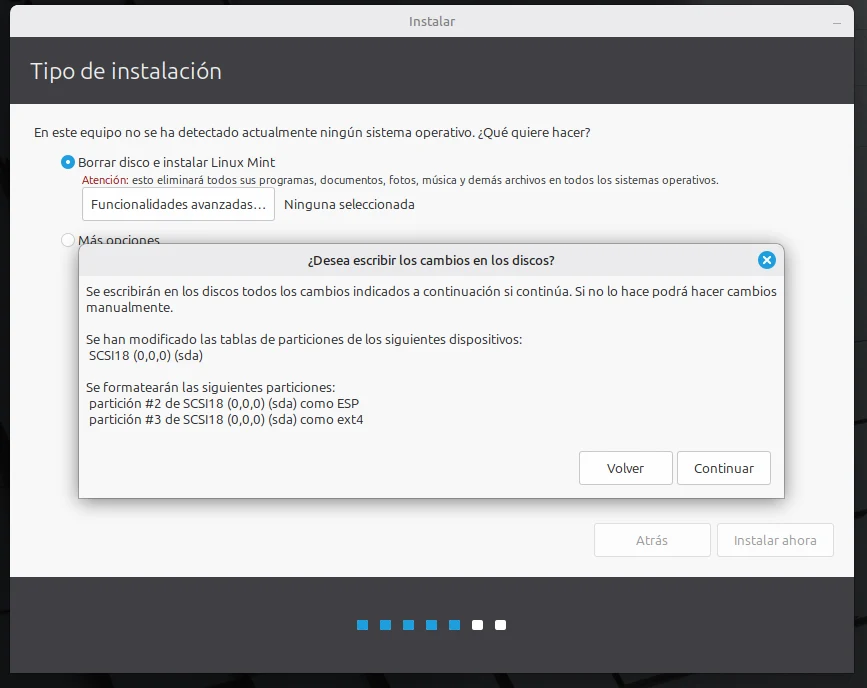Open 'Funcionalidades avanzadas…' settings

pyautogui.click(x=178, y=204)
